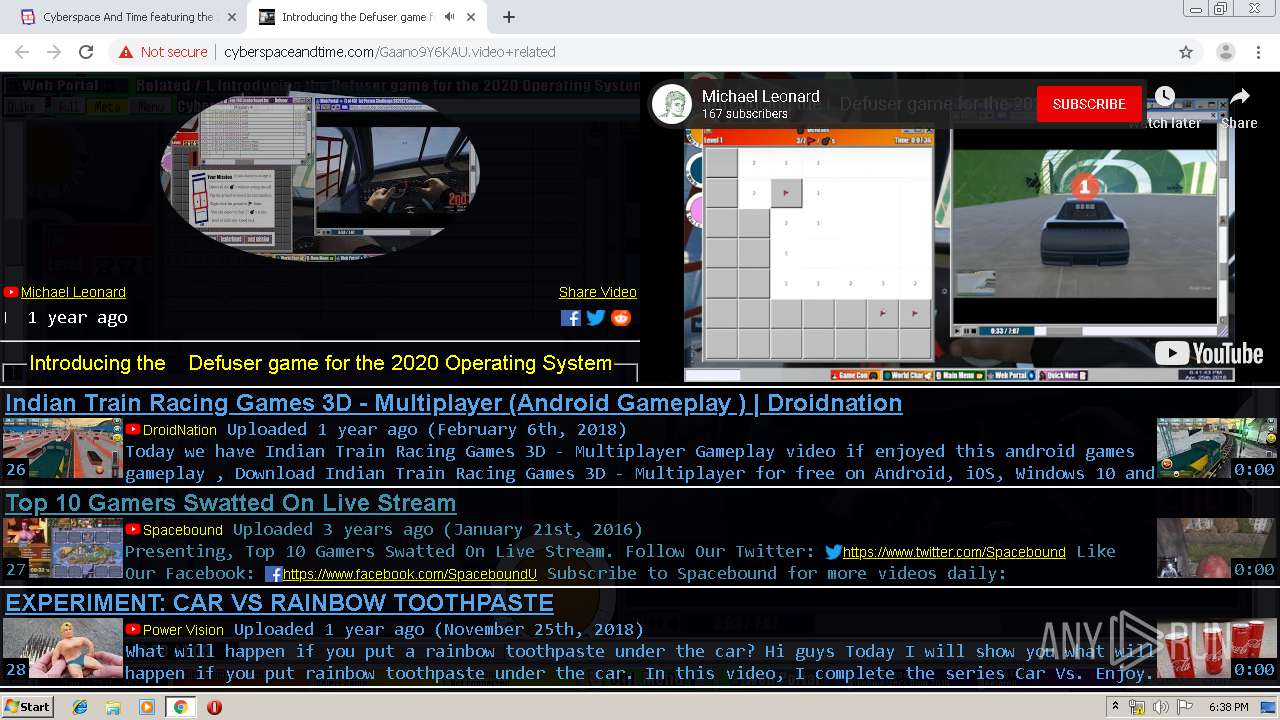Click the Twitter bird icon in Spacebound description
The height and width of the screenshot is (720, 1280).
[834, 551]
